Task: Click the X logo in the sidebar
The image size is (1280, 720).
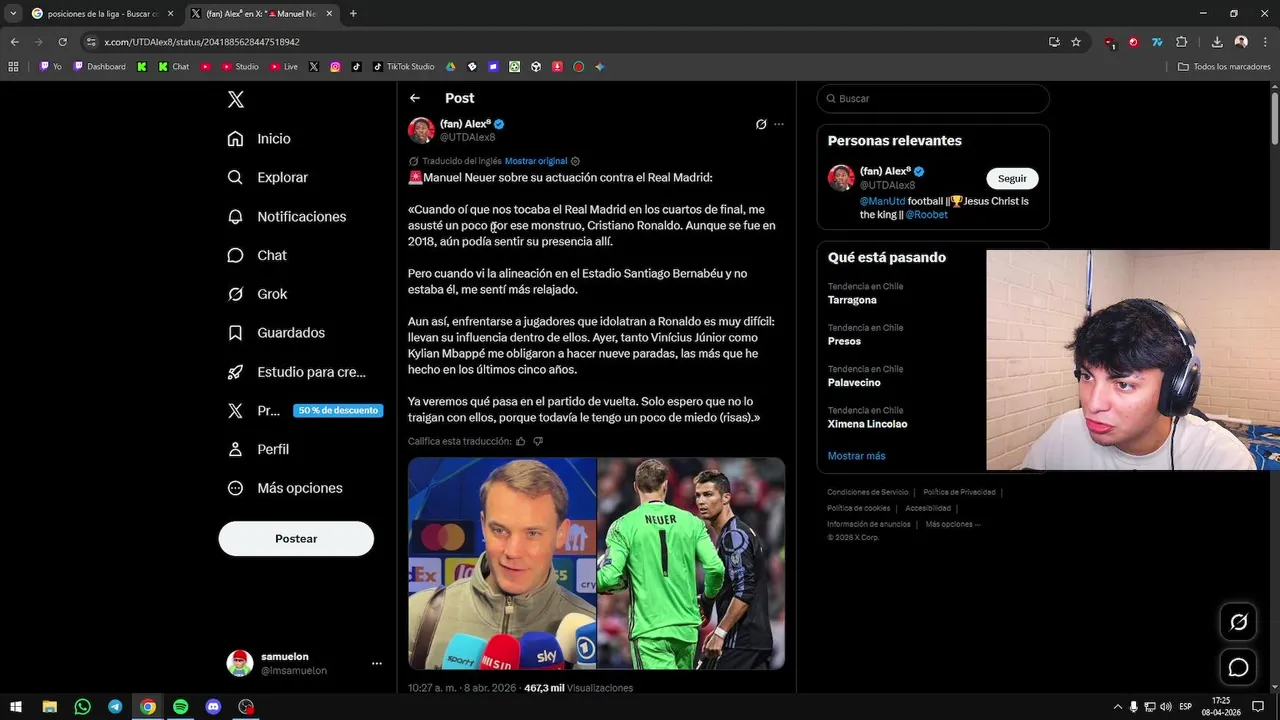Action: 236,99
